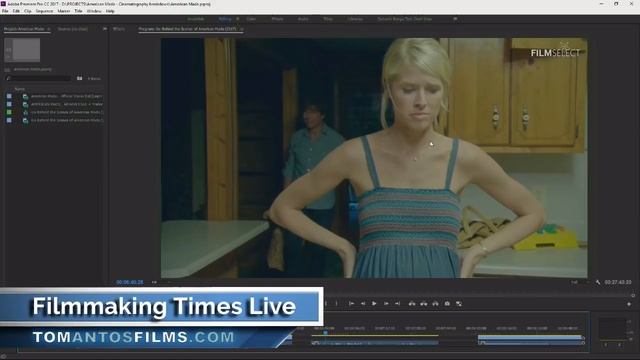Click the Export Frame camera icon
The image size is (640, 360).
(x=447, y=304)
